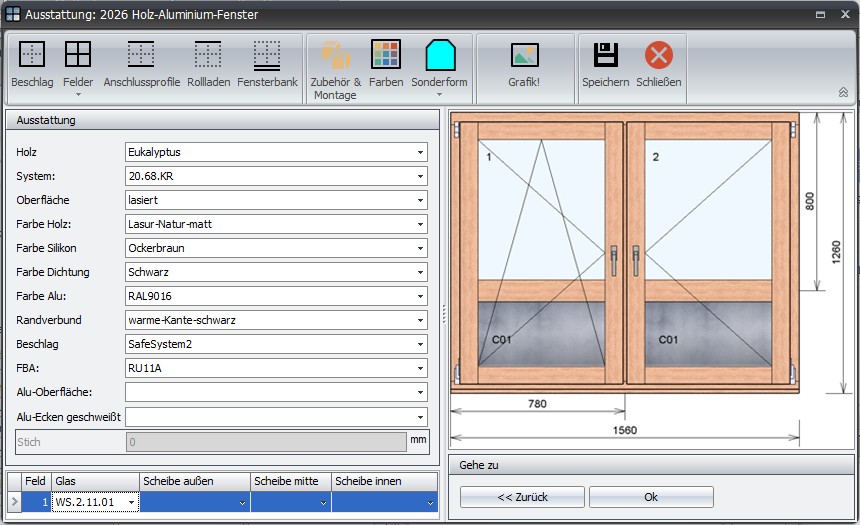The image size is (860, 525).
Task: Select the Rollladen toolbar icon
Action: (208, 54)
